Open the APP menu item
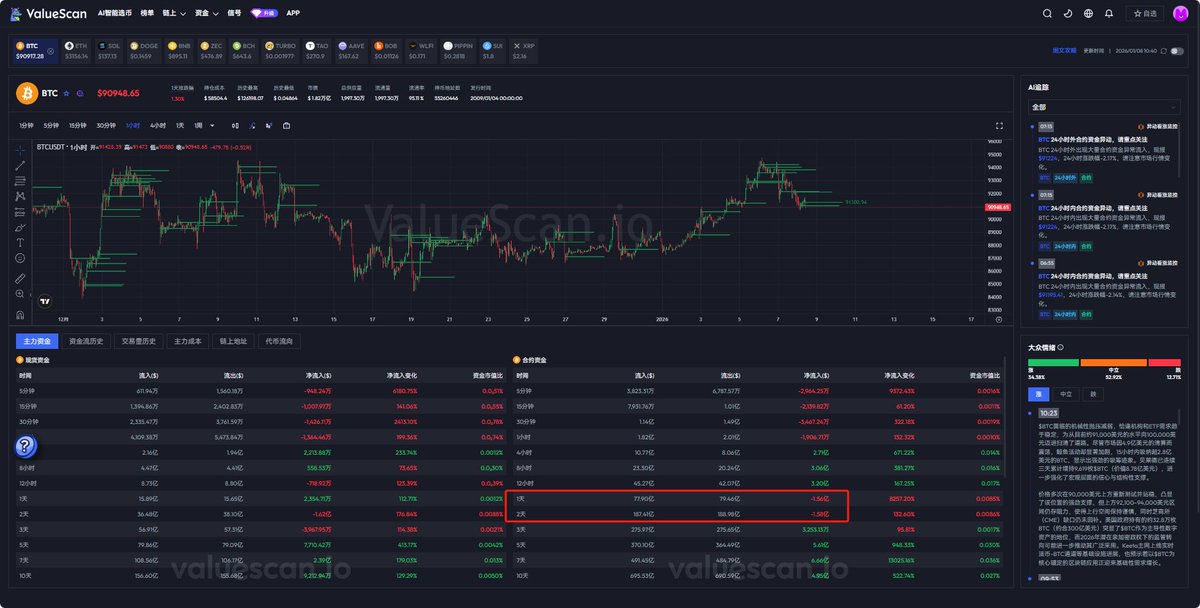 click(x=293, y=13)
